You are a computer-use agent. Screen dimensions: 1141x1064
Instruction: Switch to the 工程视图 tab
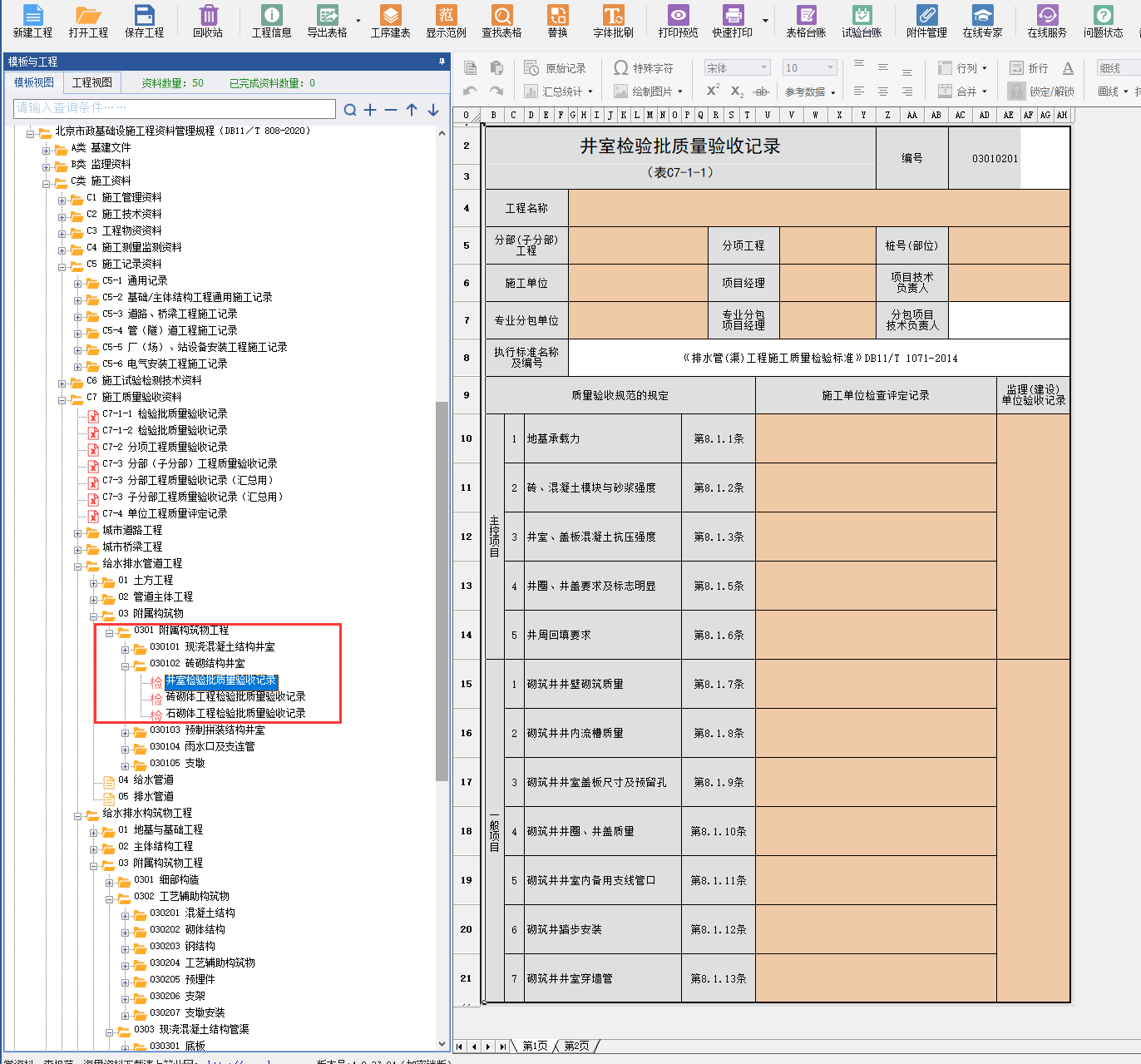92,82
